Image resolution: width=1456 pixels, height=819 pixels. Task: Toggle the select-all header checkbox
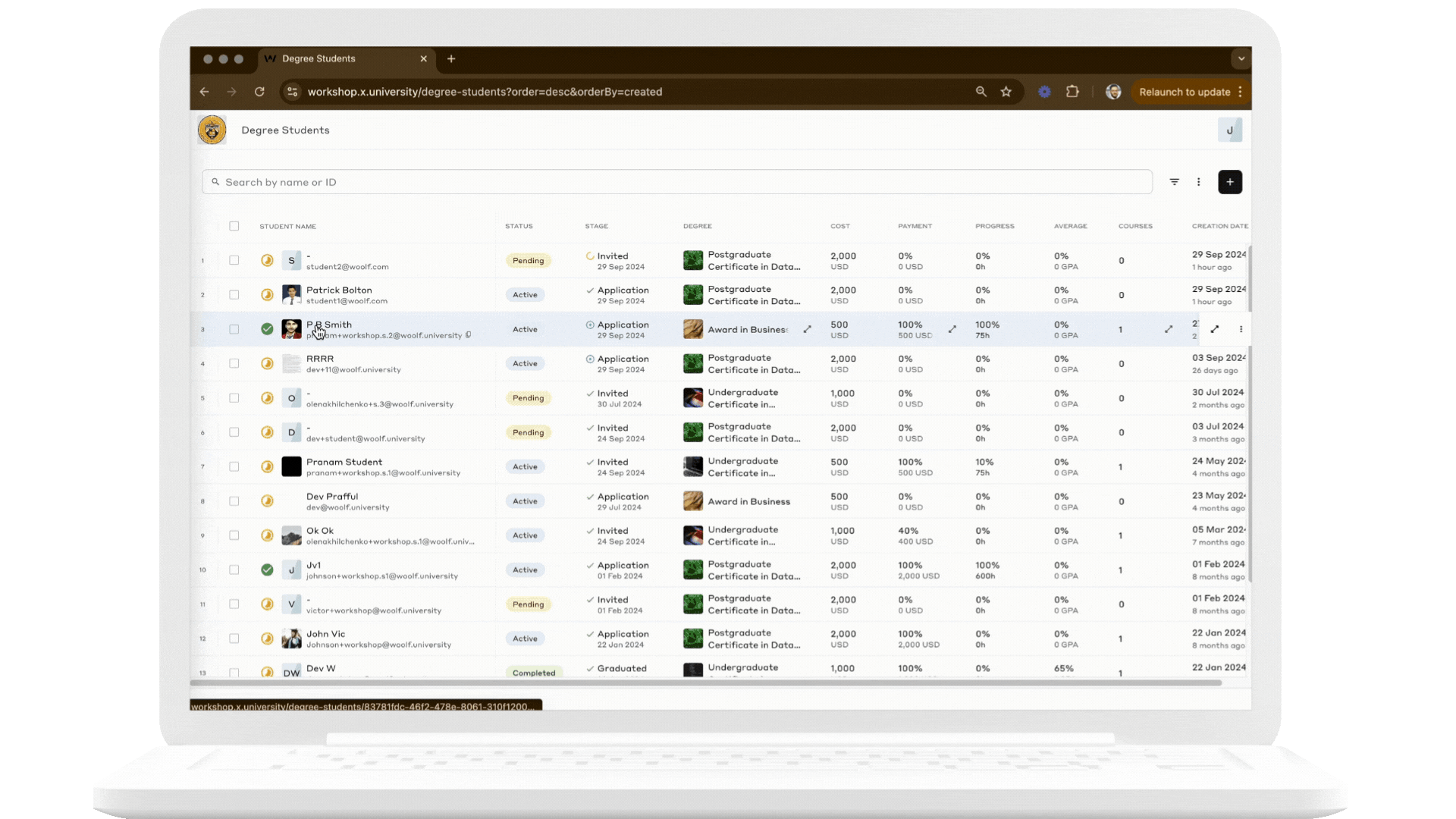pos(234,226)
